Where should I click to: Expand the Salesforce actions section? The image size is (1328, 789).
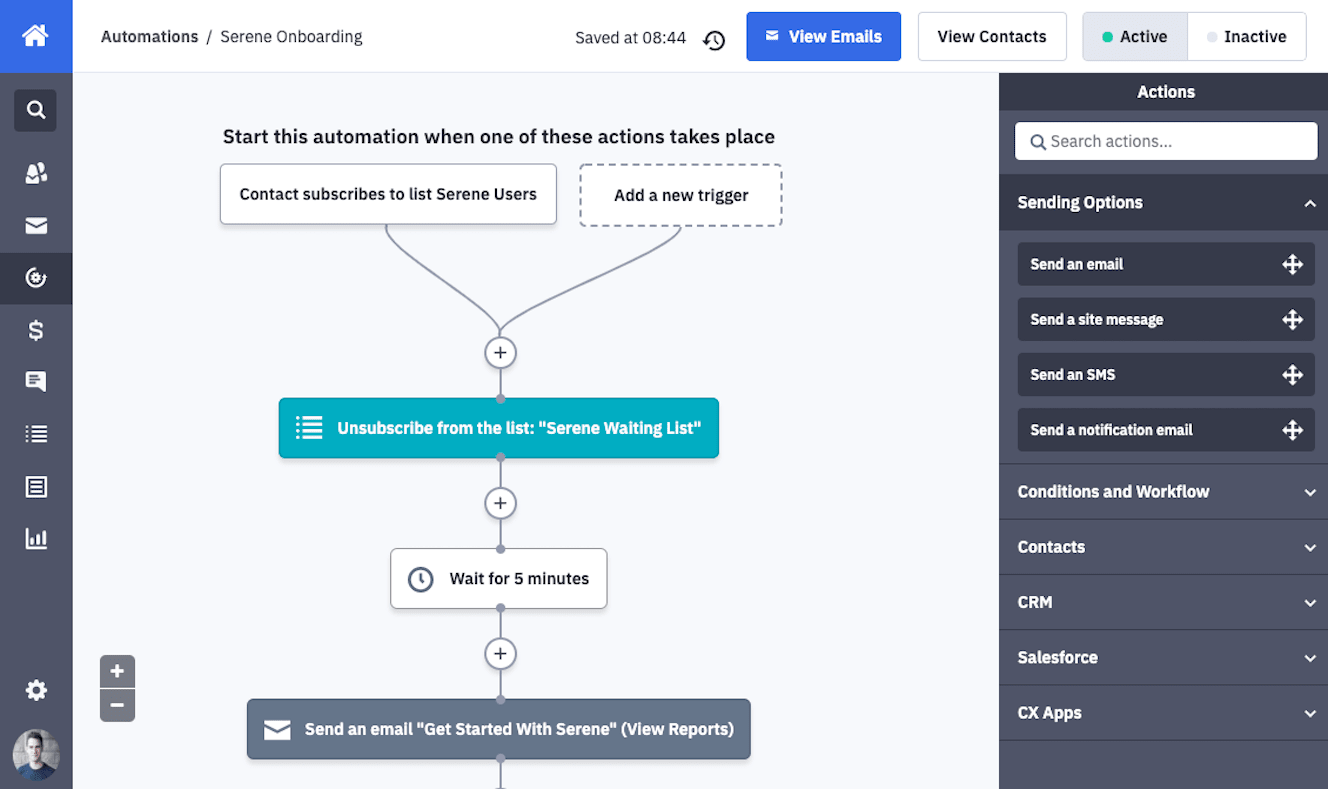coord(1309,658)
